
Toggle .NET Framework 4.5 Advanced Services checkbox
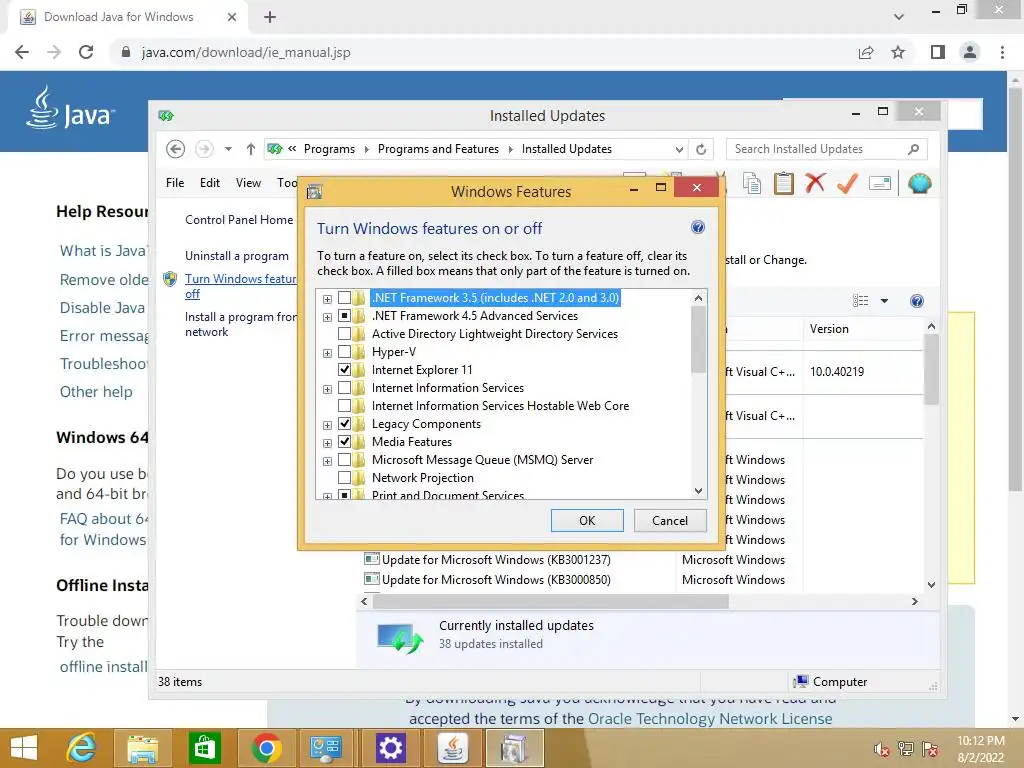(x=344, y=316)
